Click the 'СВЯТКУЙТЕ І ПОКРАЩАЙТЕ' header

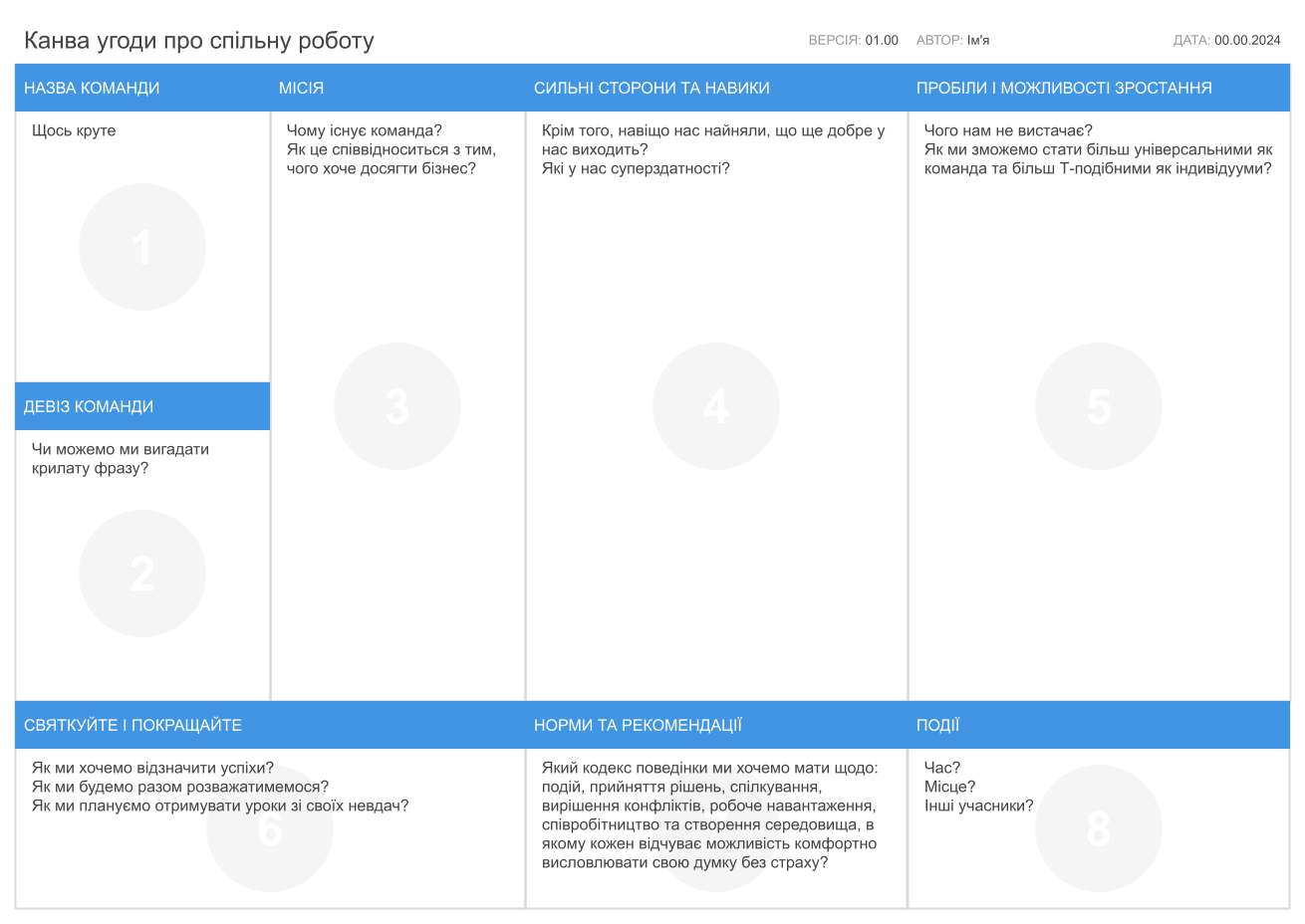(132, 725)
